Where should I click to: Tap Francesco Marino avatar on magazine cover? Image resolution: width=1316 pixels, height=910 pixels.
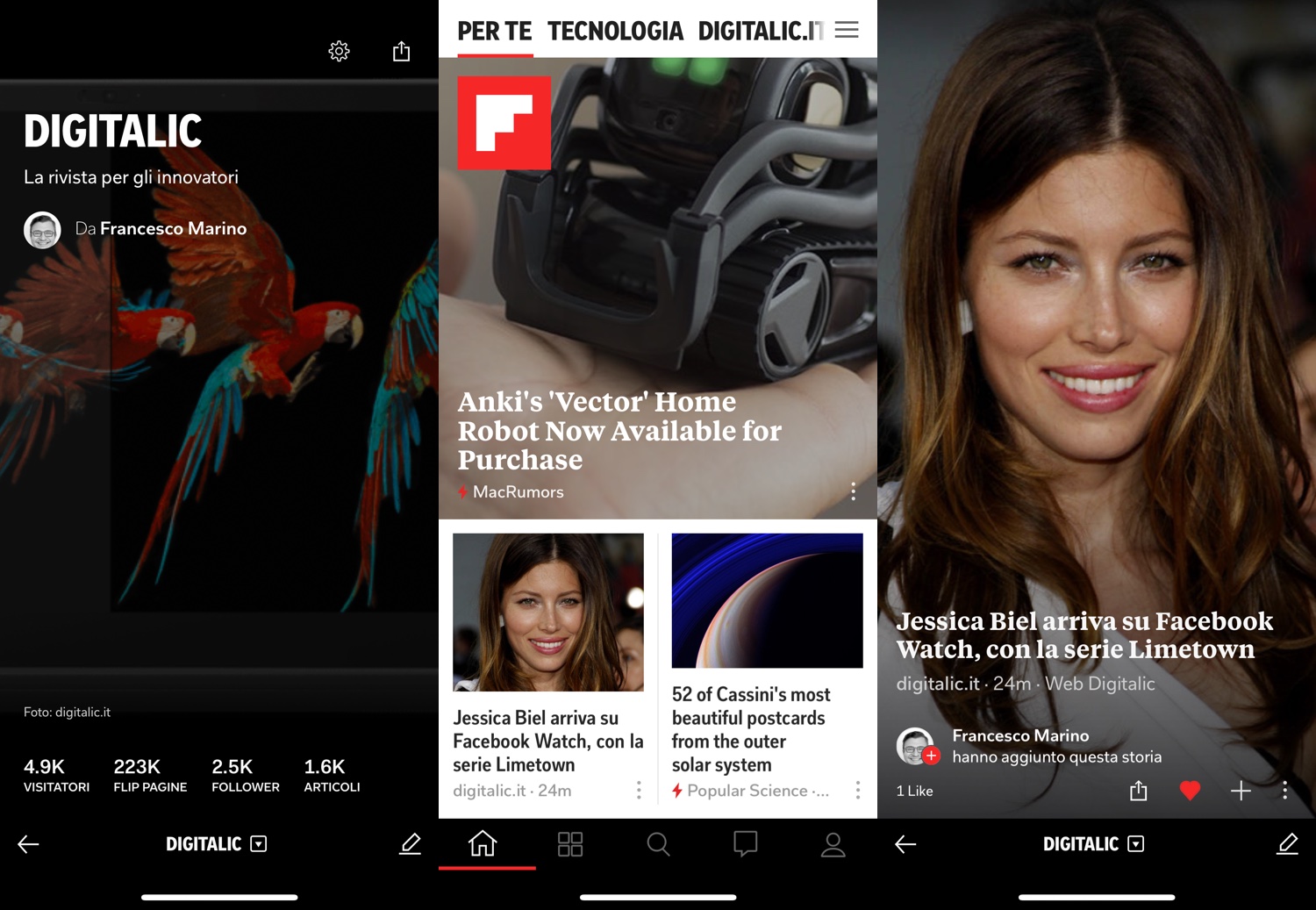(x=42, y=230)
